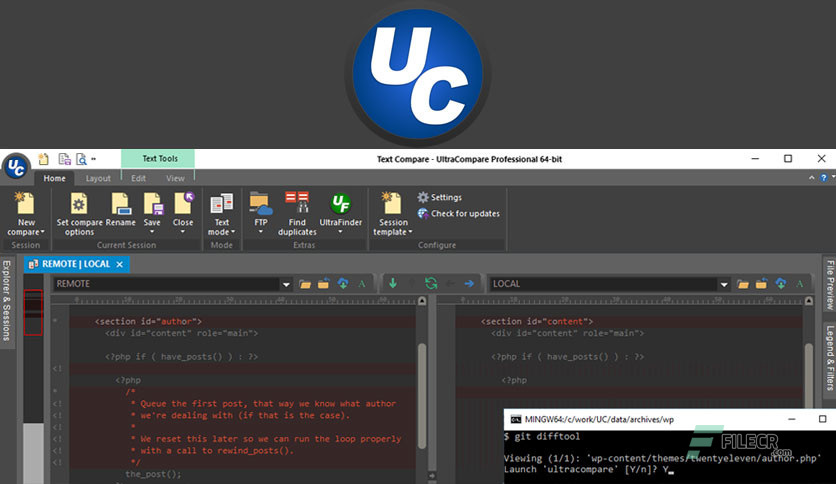Open the Session template dropdown

point(392,214)
